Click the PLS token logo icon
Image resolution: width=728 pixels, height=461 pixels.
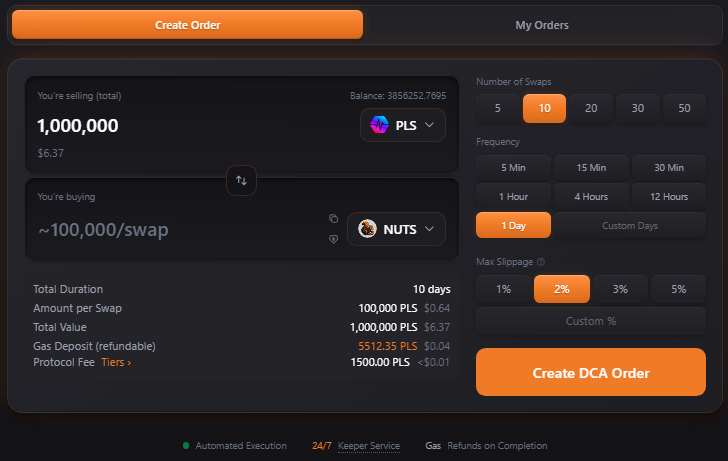379,125
